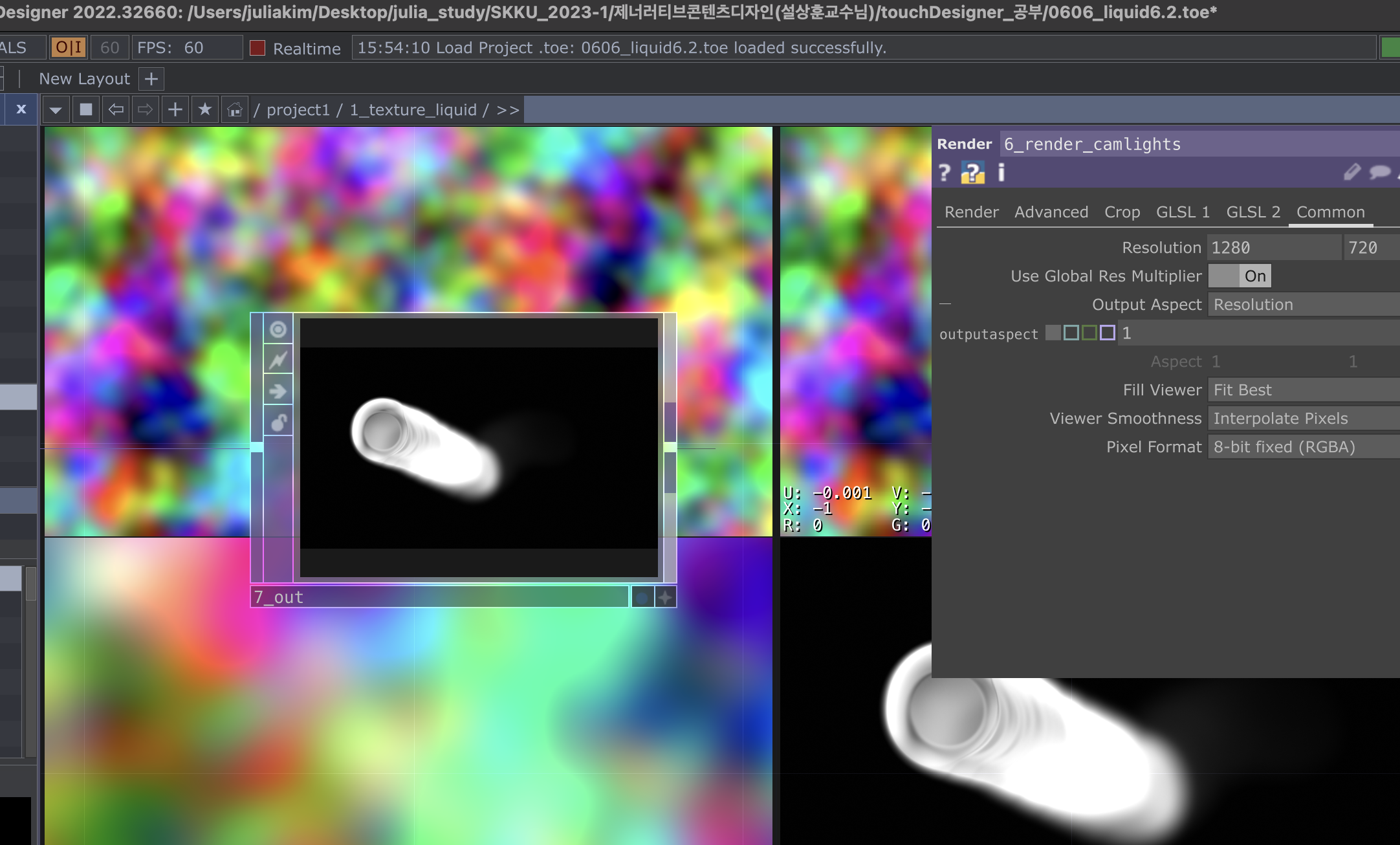
Task: Click 1_texture_liquid in the path bar
Action: (x=413, y=110)
